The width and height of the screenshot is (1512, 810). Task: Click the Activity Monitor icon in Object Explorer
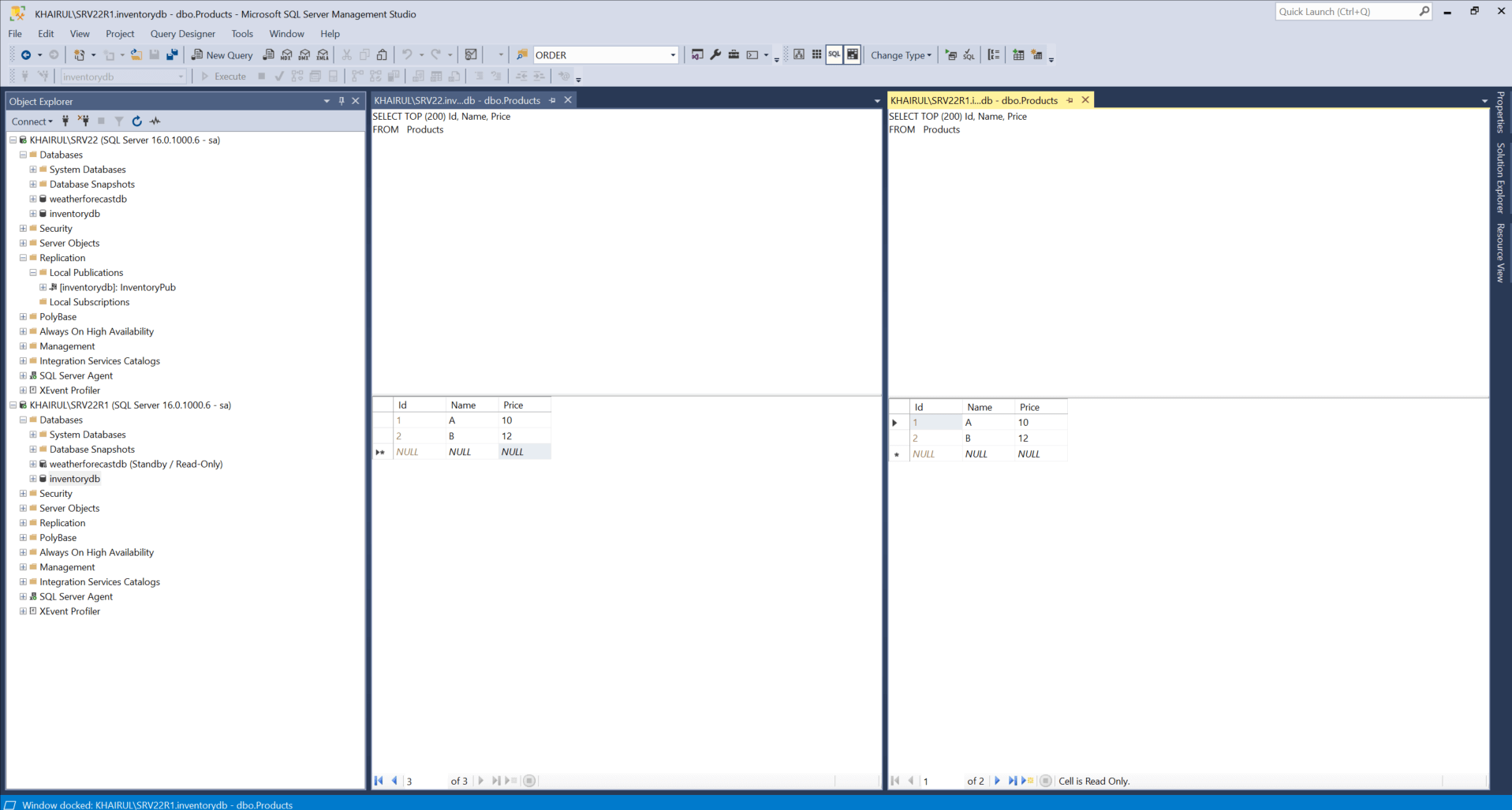coord(155,121)
